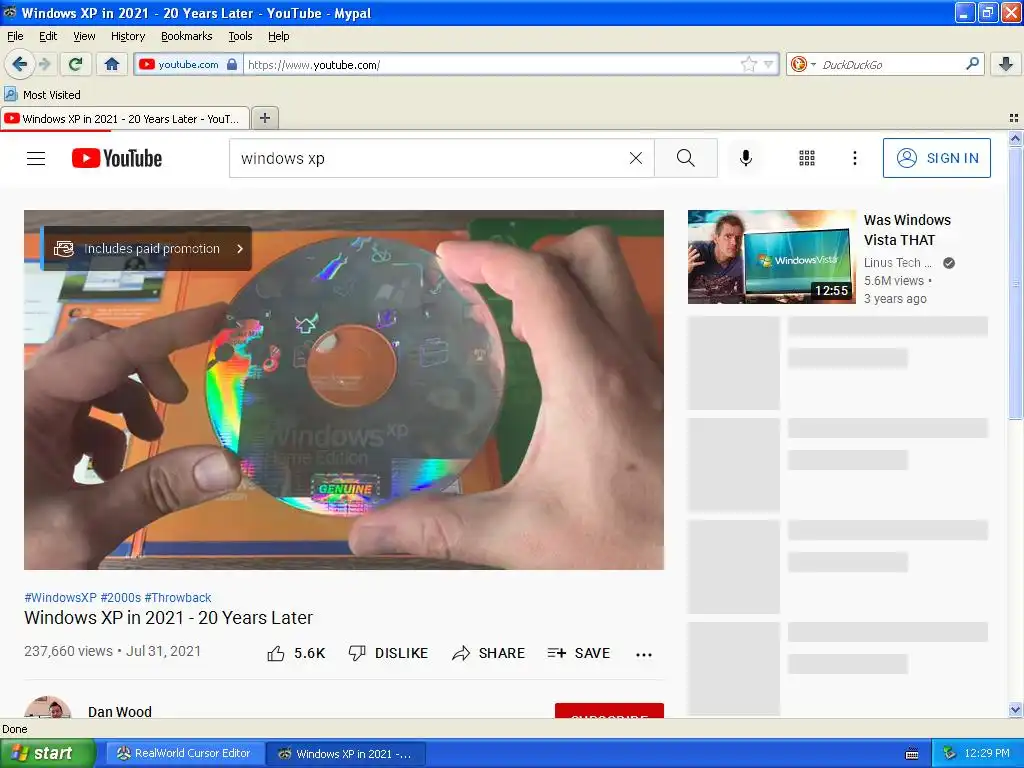
Task: Click the magnifier in the DuckDuckGo search box
Action: coord(972,63)
